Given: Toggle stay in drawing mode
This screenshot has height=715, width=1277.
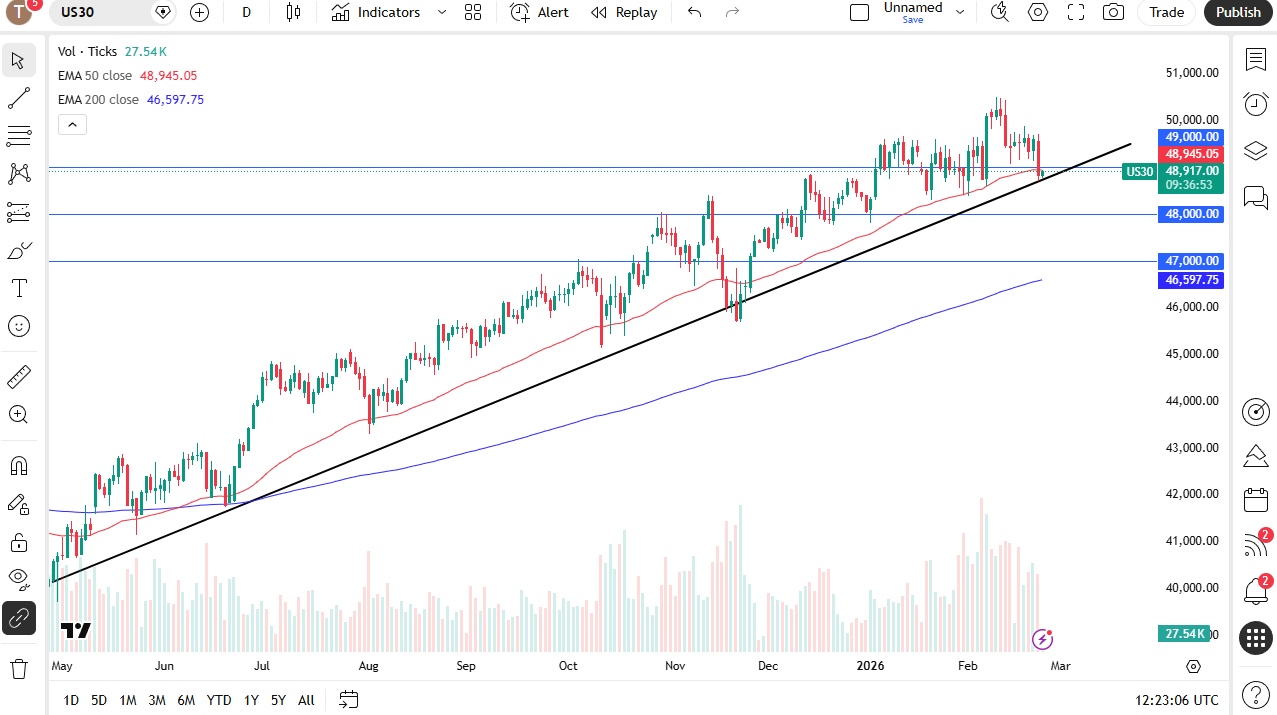Looking at the screenshot, I should tap(18, 504).
